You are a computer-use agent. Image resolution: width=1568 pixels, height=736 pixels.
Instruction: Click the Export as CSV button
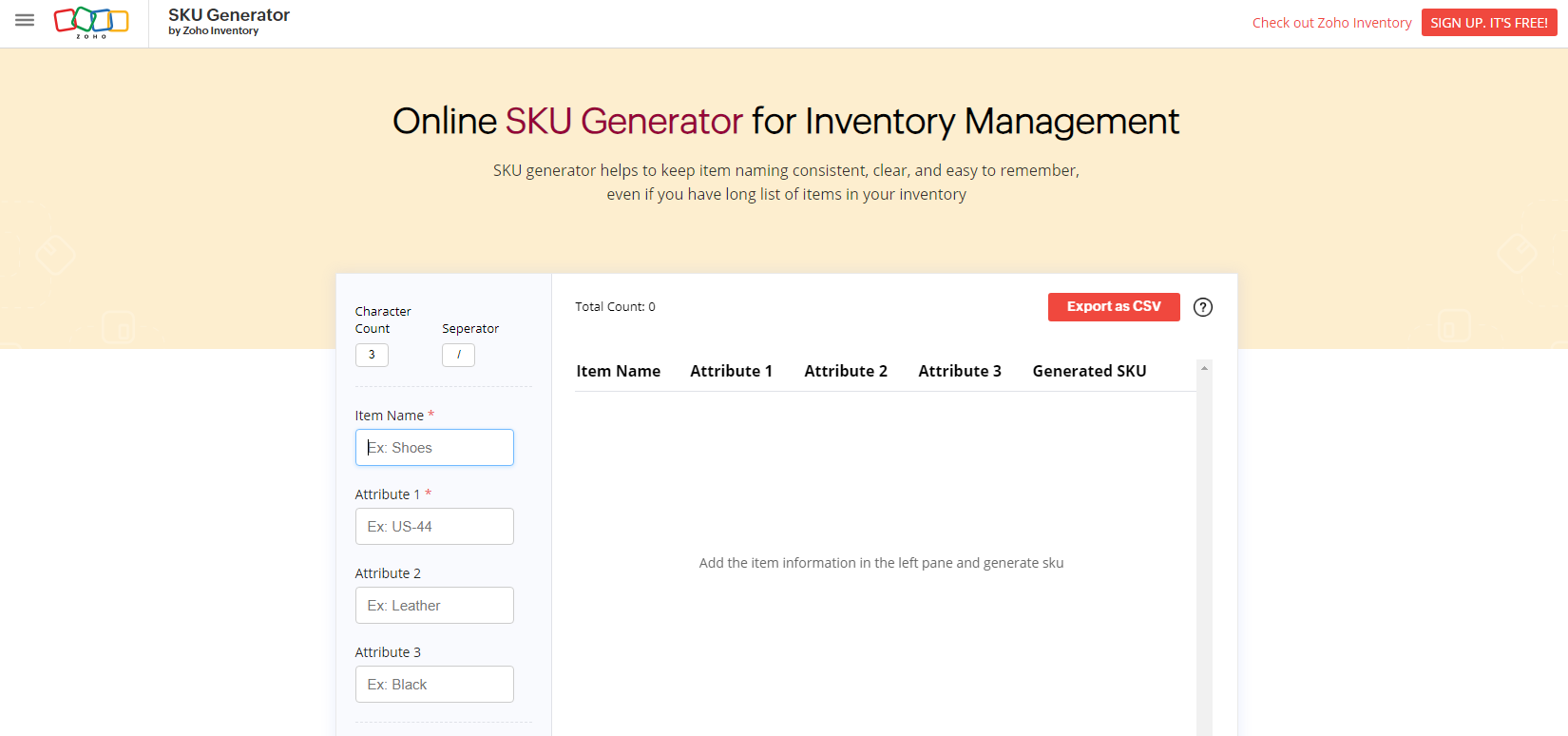click(x=1113, y=307)
